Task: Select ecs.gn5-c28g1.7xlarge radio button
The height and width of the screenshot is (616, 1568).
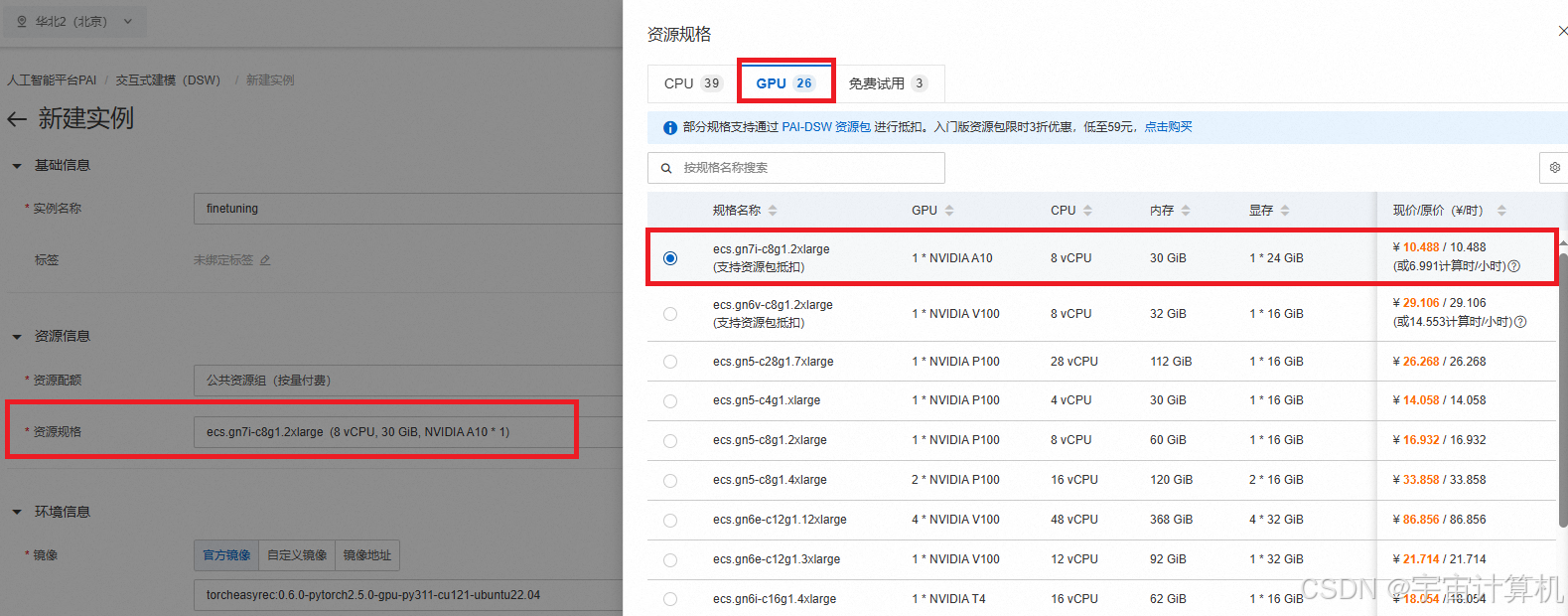Action: [670, 362]
